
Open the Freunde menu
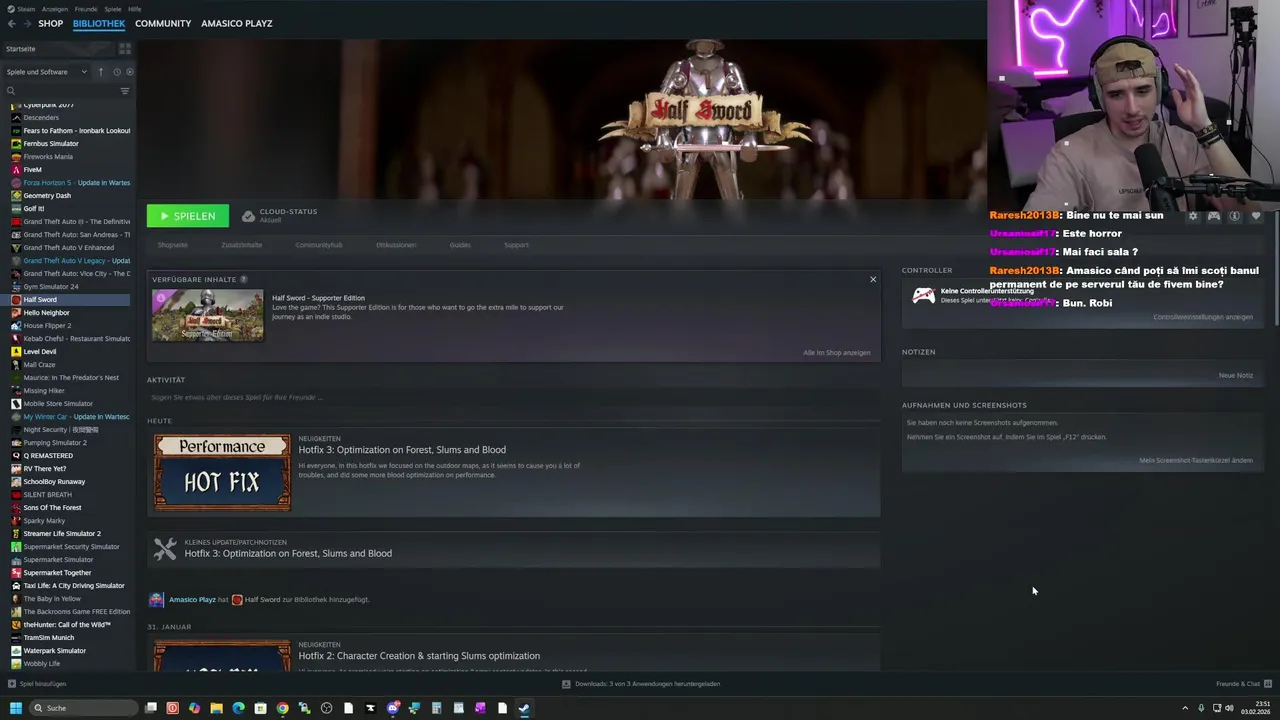86,9
